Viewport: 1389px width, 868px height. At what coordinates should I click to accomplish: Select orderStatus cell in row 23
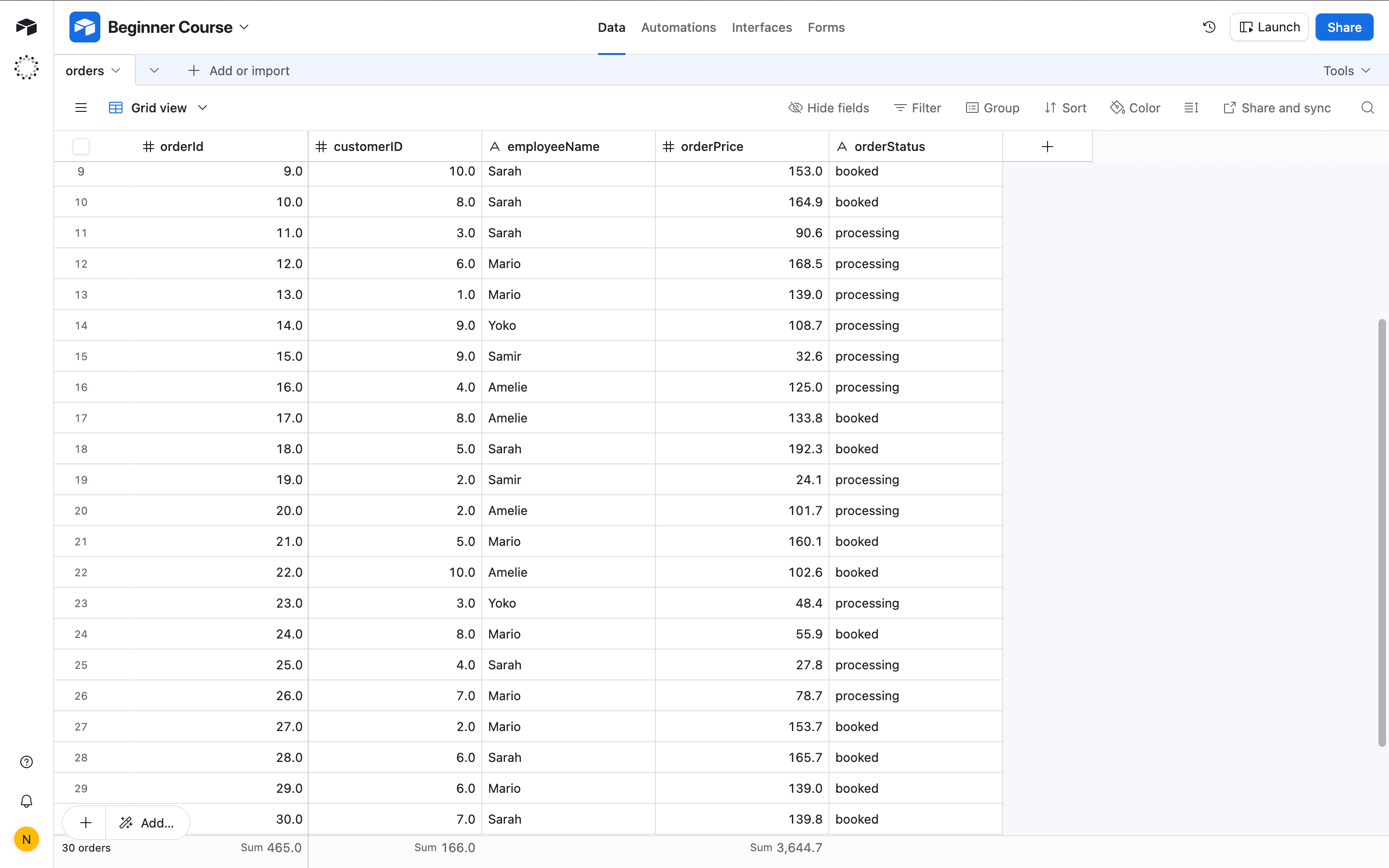915,603
